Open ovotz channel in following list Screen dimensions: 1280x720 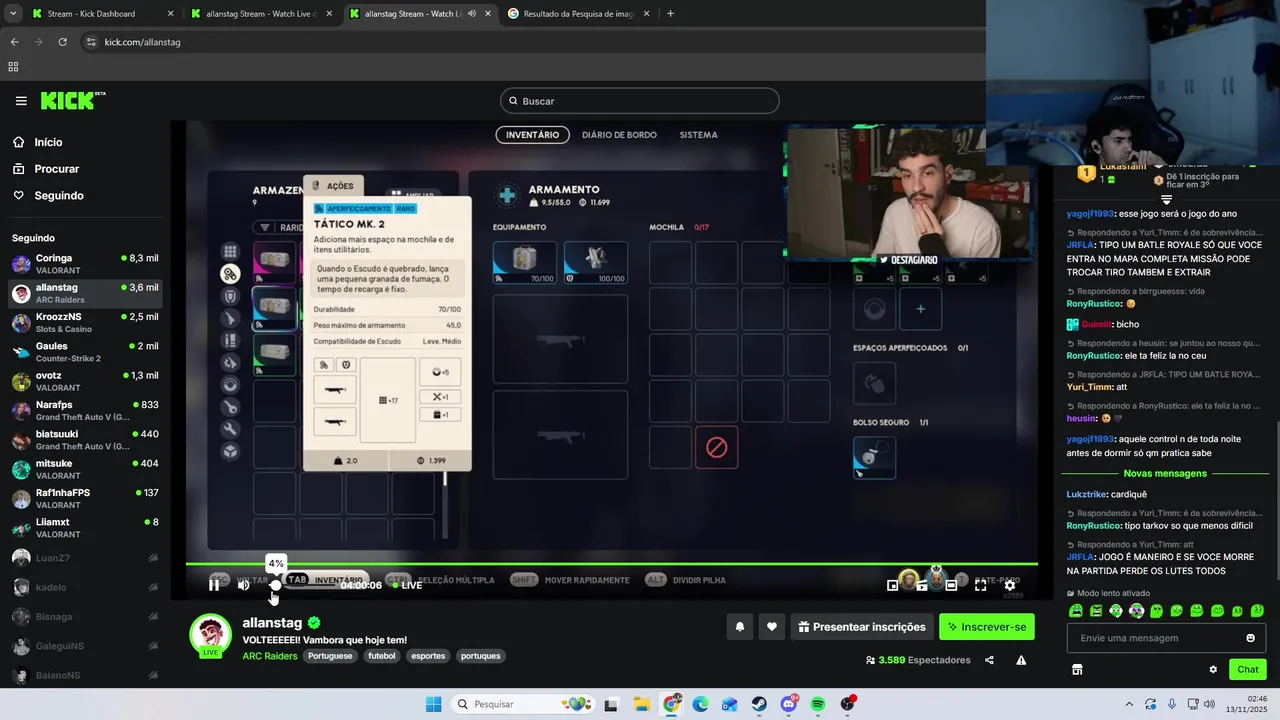(x=85, y=381)
